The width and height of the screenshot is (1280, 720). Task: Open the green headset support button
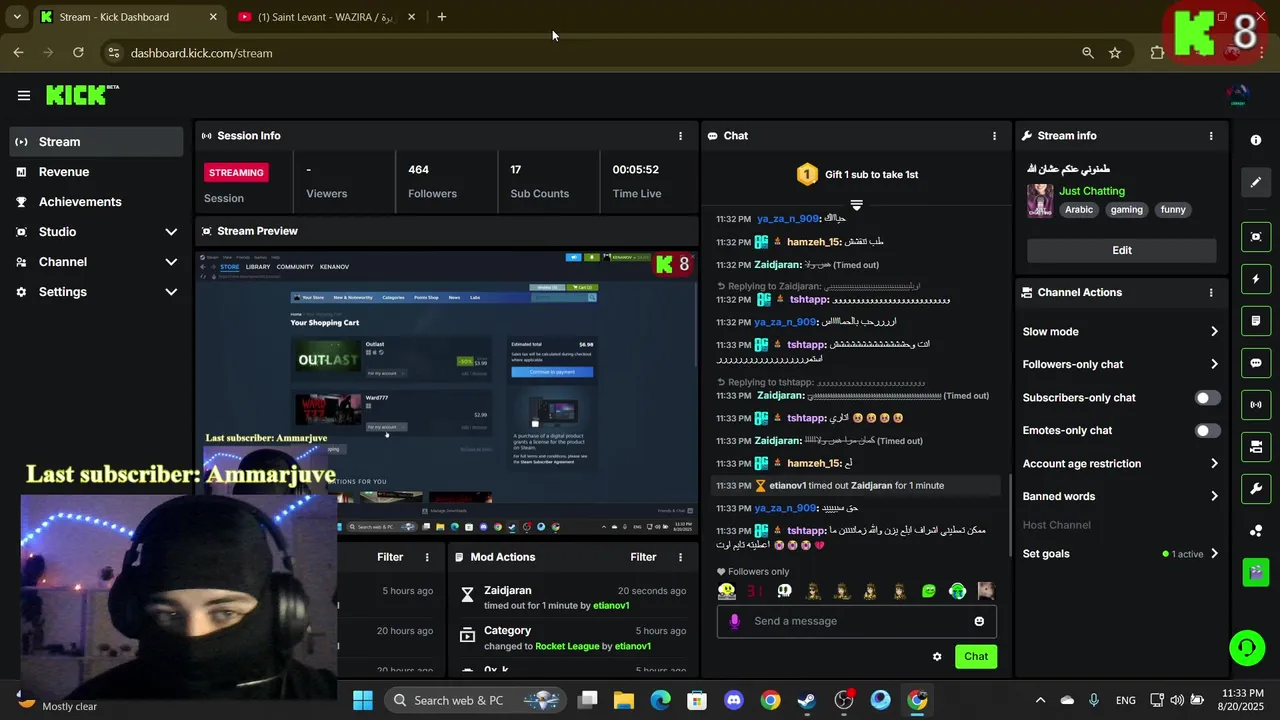coord(1246,648)
